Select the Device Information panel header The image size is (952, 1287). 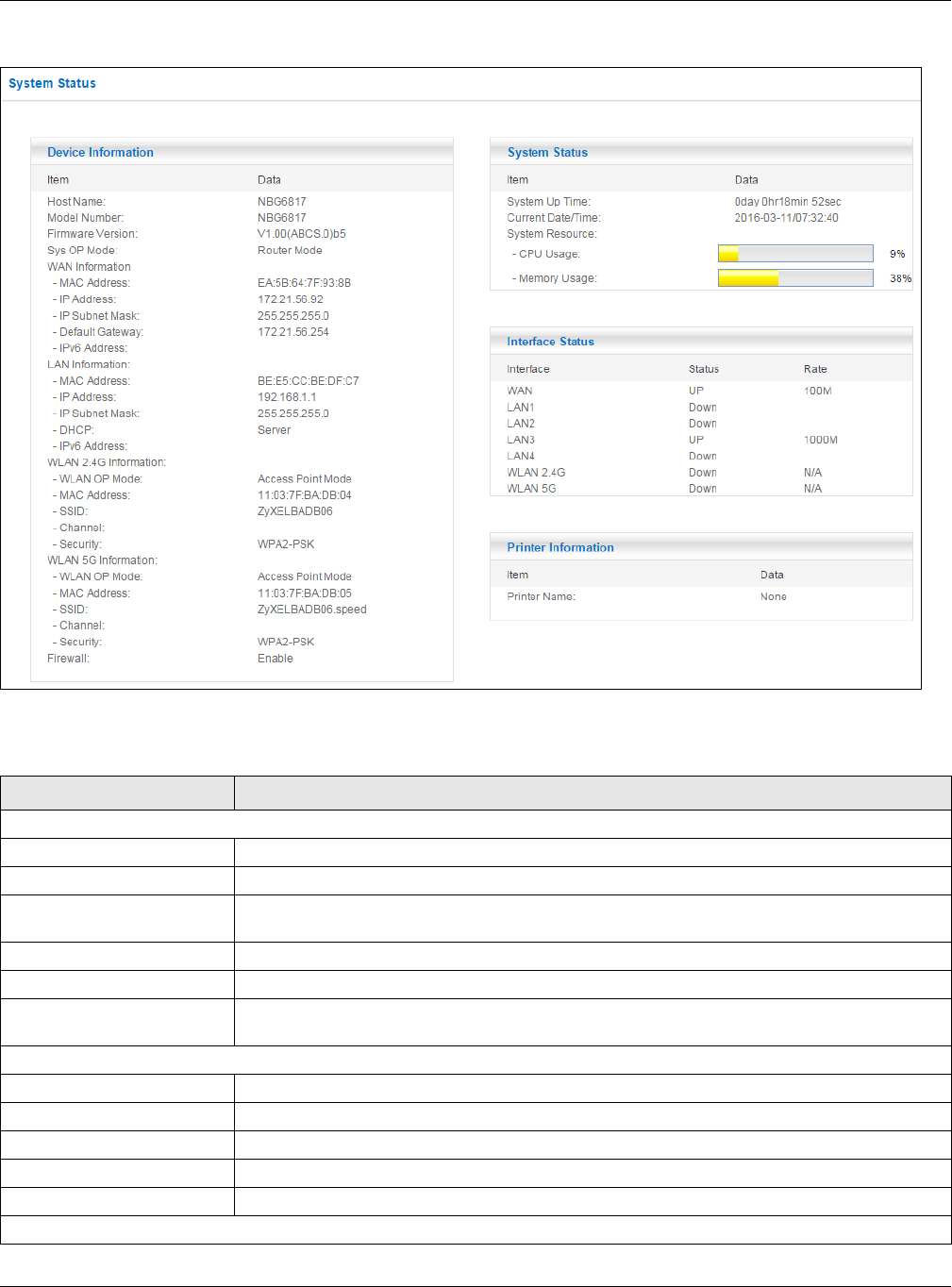(242, 152)
